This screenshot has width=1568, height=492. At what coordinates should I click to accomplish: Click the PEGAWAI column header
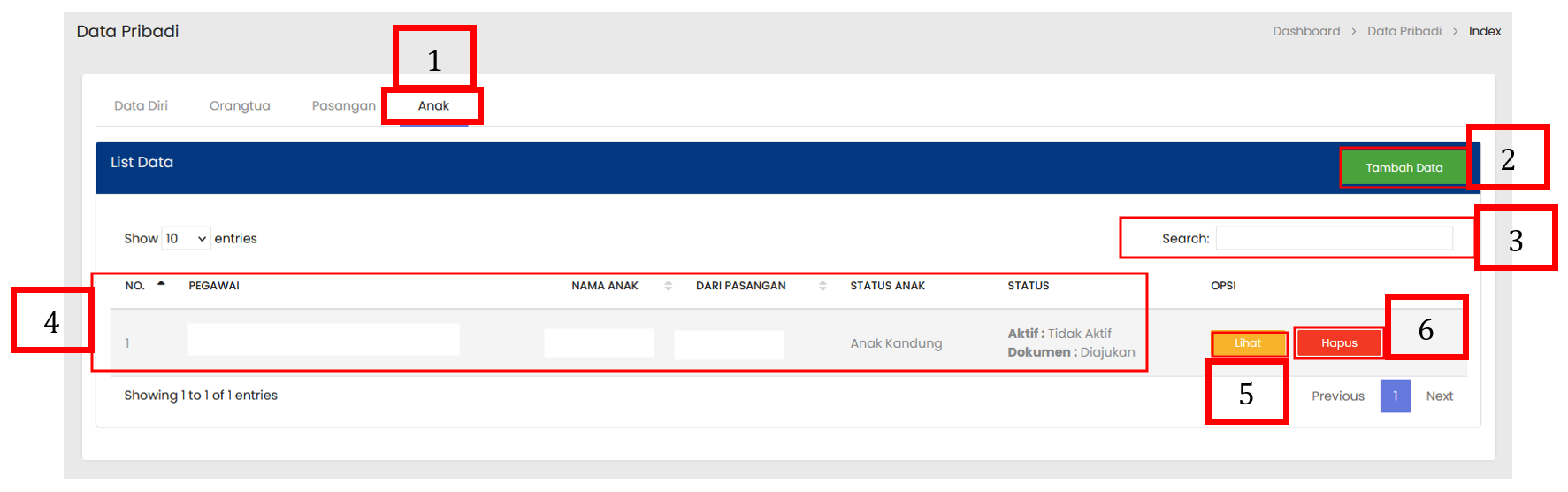tap(214, 286)
